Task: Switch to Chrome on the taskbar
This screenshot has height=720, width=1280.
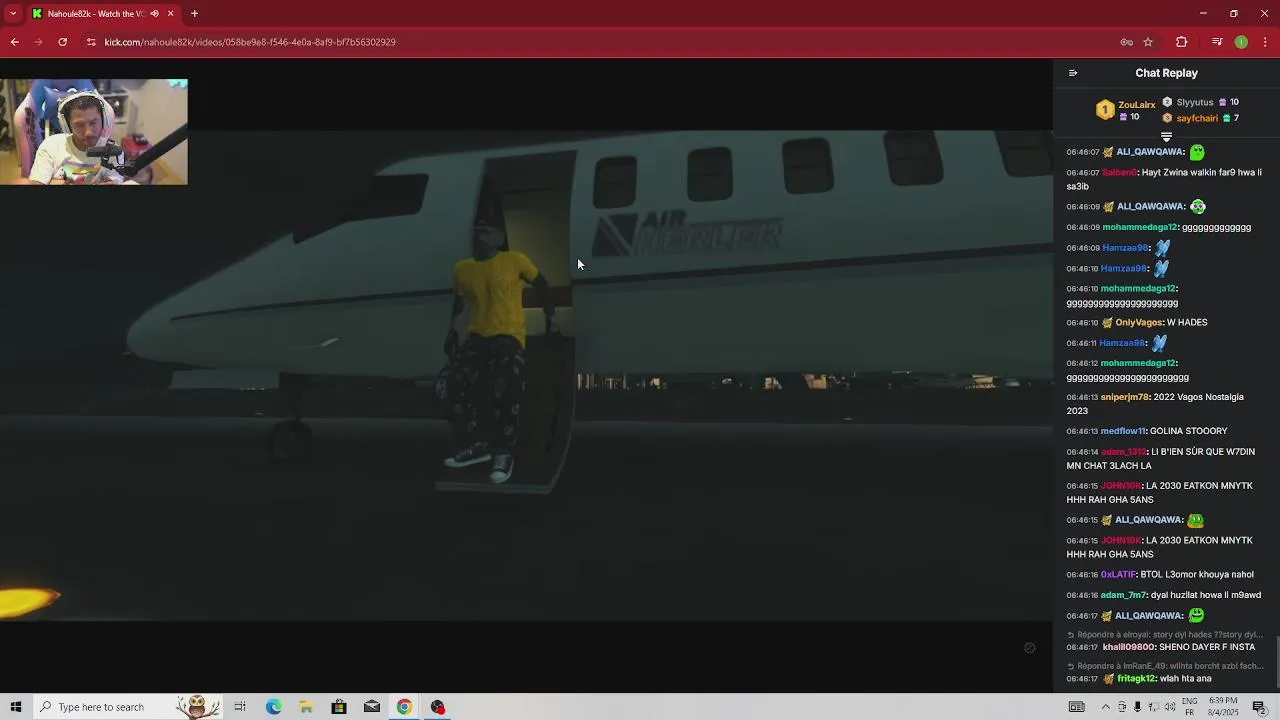Action: [x=404, y=707]
